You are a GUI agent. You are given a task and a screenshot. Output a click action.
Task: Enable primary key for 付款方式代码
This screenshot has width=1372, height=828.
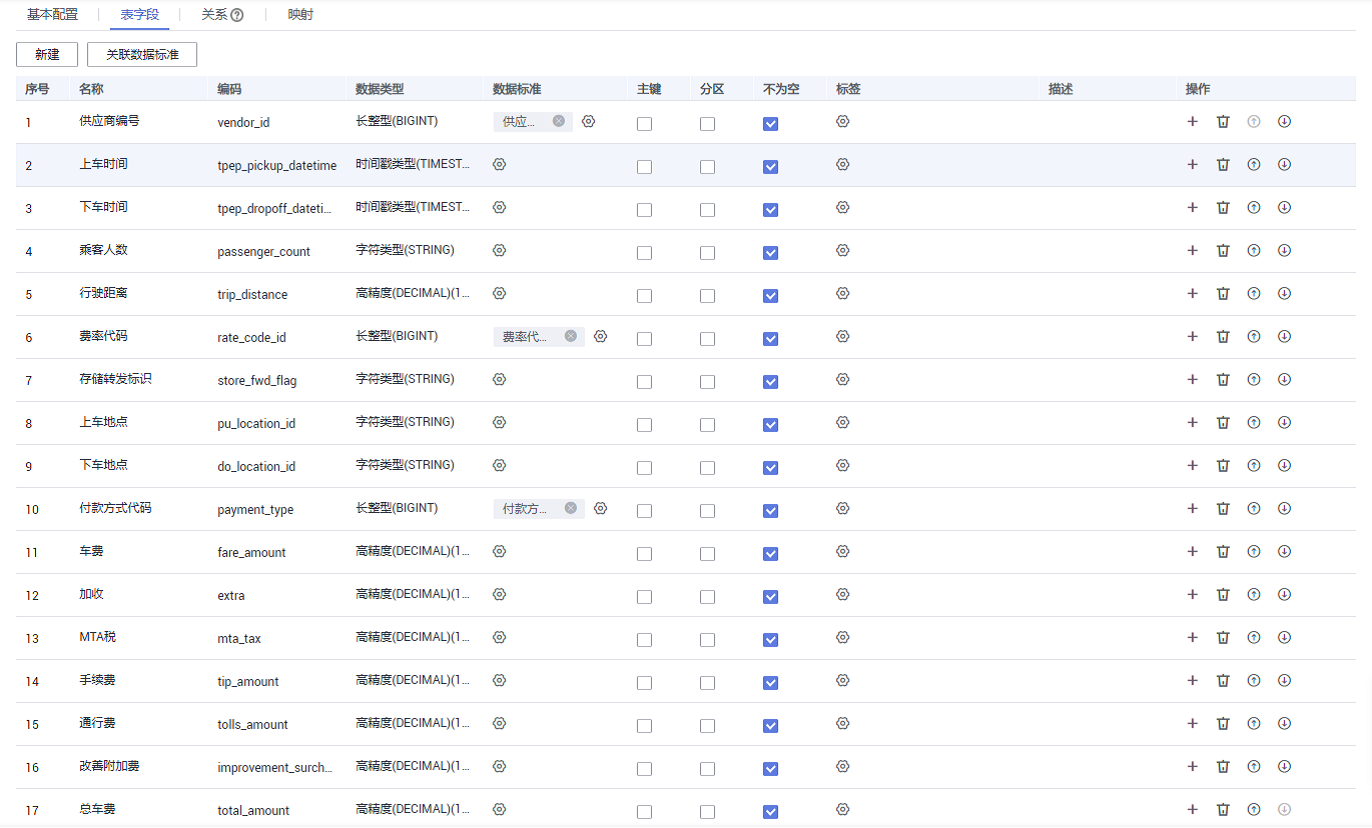coord(645,511)
